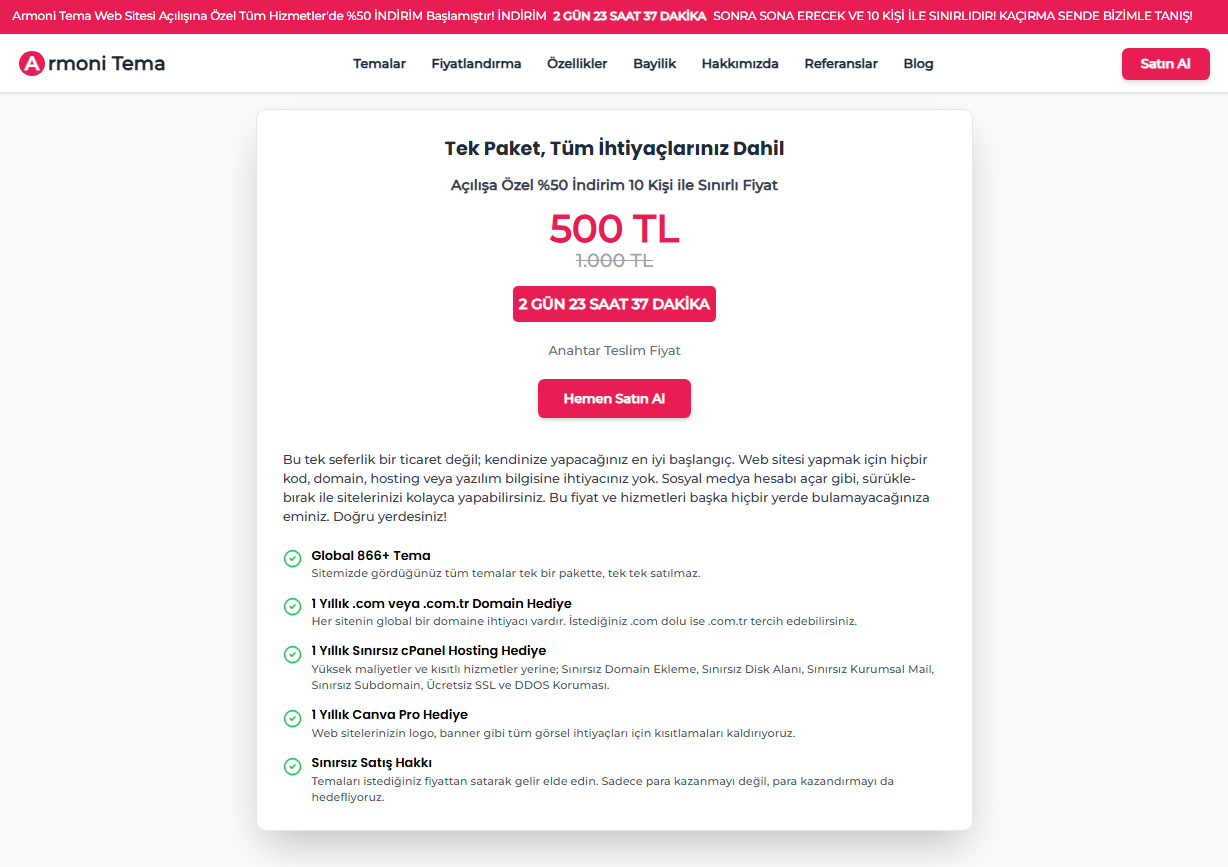Click the 500 TL price text
Viewport: 1228px width, 867px height.
click(x=614, y=229)
